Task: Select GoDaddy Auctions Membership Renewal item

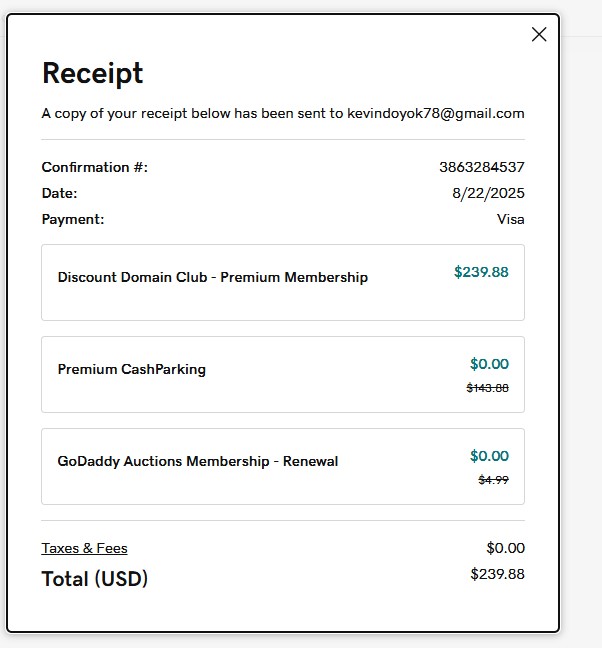Action: coord(198,462)
